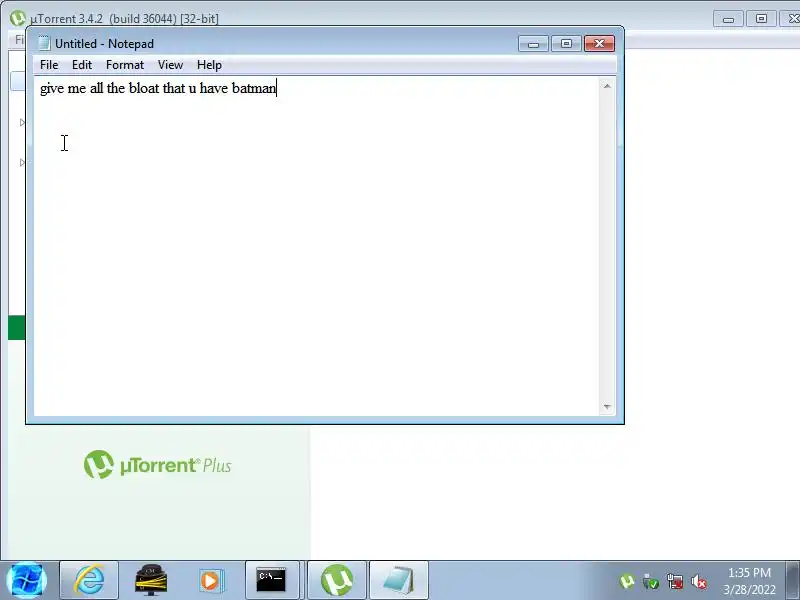Switch to uTorrent from the taskbar
This screenshot has height=600, width=800.
[337, 580]
